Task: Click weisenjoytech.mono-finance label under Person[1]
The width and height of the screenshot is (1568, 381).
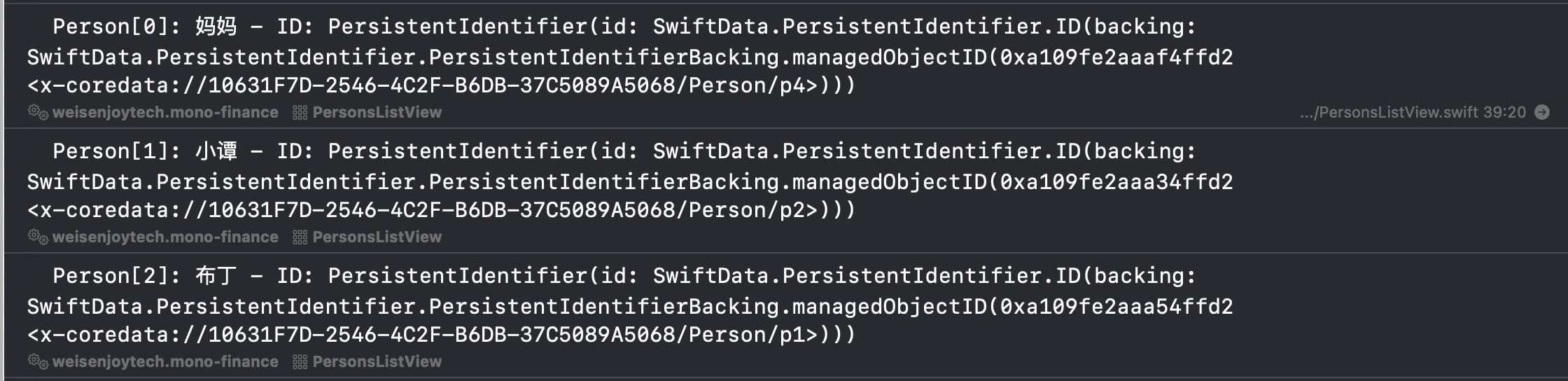Action: coord(165,237)
